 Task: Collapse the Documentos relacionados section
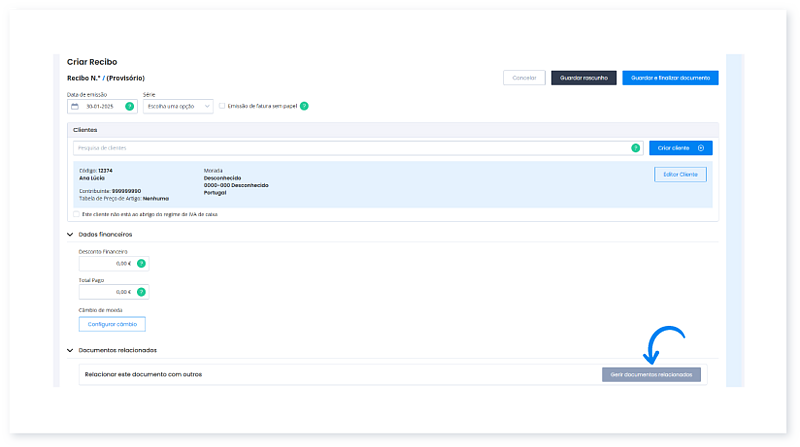pyautogui.click(x=70, y=350)
